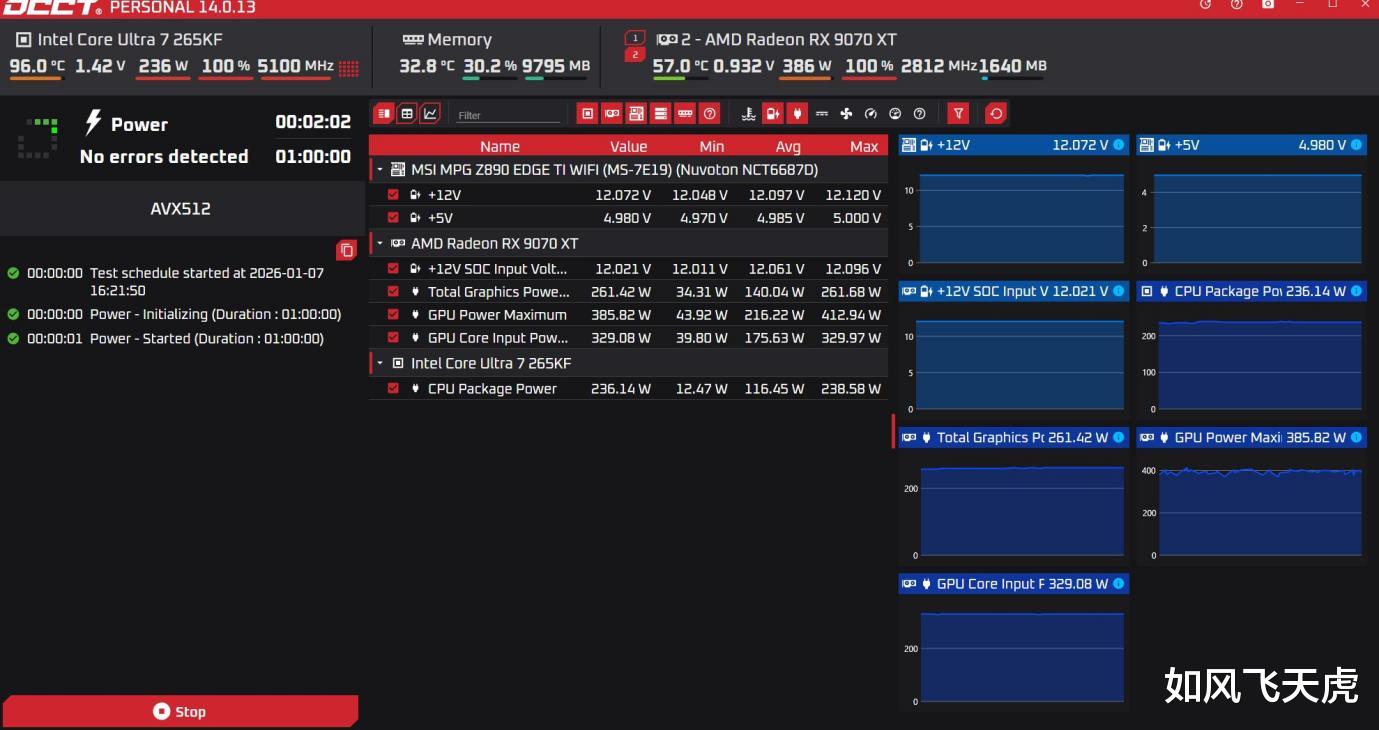
Task: Toggle the temperature sensor type filter
Action: coord(749,114)
